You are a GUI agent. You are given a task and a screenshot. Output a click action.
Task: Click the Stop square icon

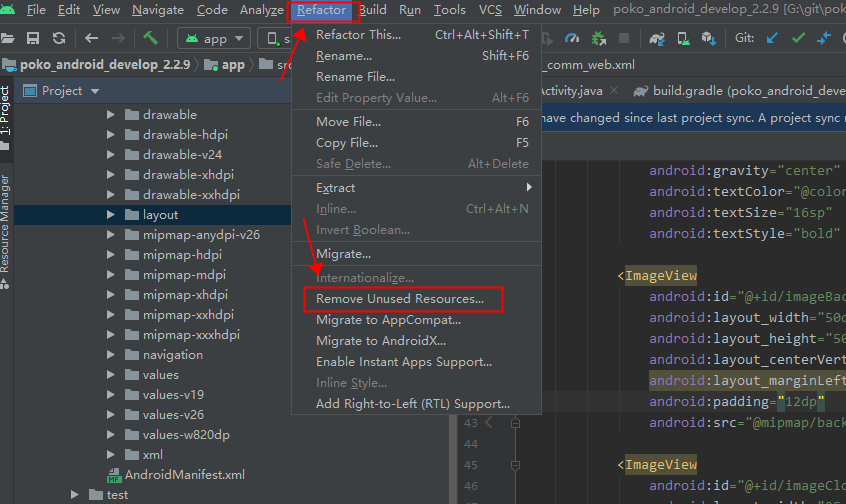pyautogui.click(x=624, y=38)
